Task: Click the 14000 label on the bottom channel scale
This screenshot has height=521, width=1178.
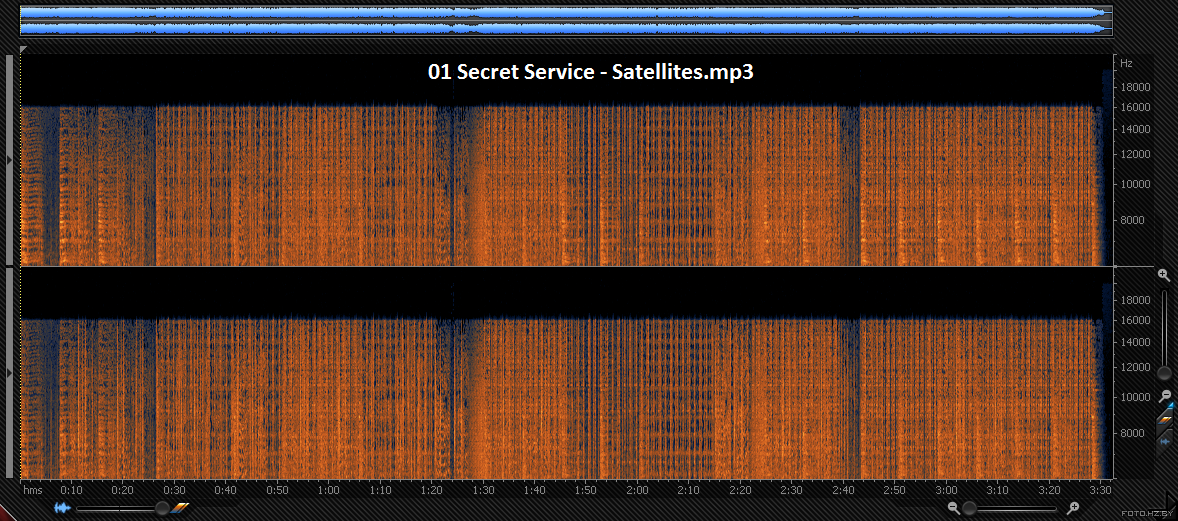Action: pyautogui.click(x=1135, y=342)
